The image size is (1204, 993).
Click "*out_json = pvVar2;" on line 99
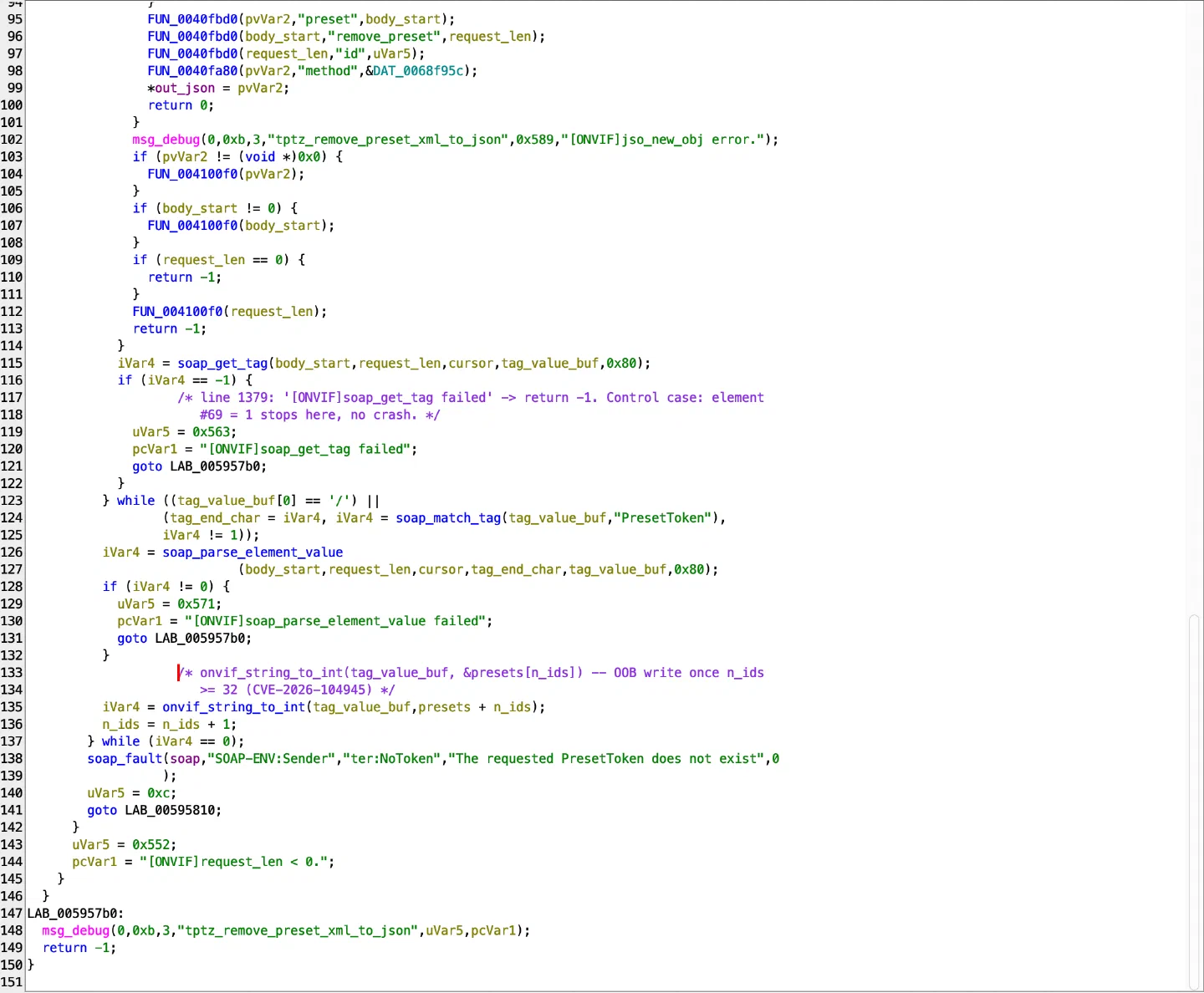click(x=218, y=88)
